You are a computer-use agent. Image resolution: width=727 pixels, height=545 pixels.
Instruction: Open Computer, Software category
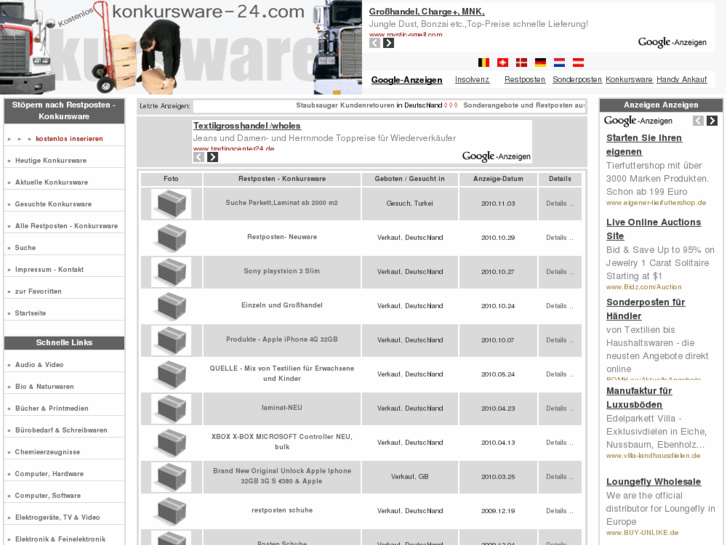pos(47,495)
